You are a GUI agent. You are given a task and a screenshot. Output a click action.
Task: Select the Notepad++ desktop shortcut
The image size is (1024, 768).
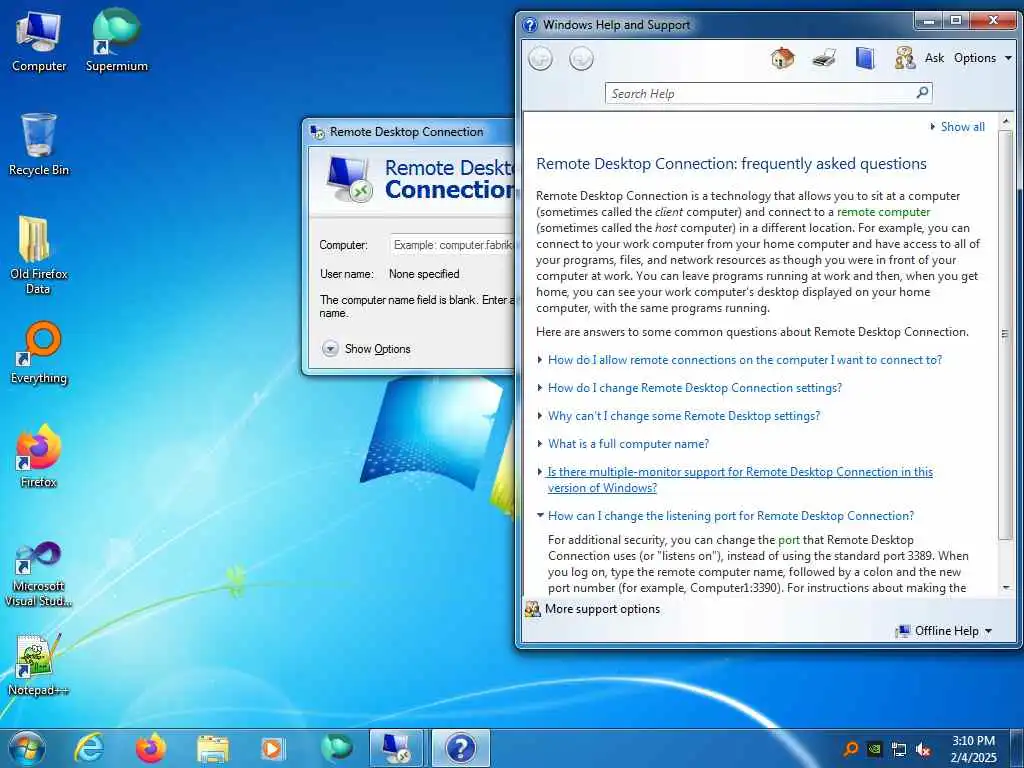point(39,665)
